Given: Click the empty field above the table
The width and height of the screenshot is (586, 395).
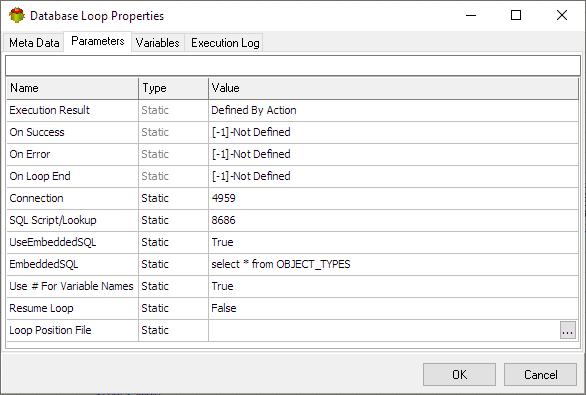Looking at the screenshot, I should pyautogui.click(x=293, y=66).
